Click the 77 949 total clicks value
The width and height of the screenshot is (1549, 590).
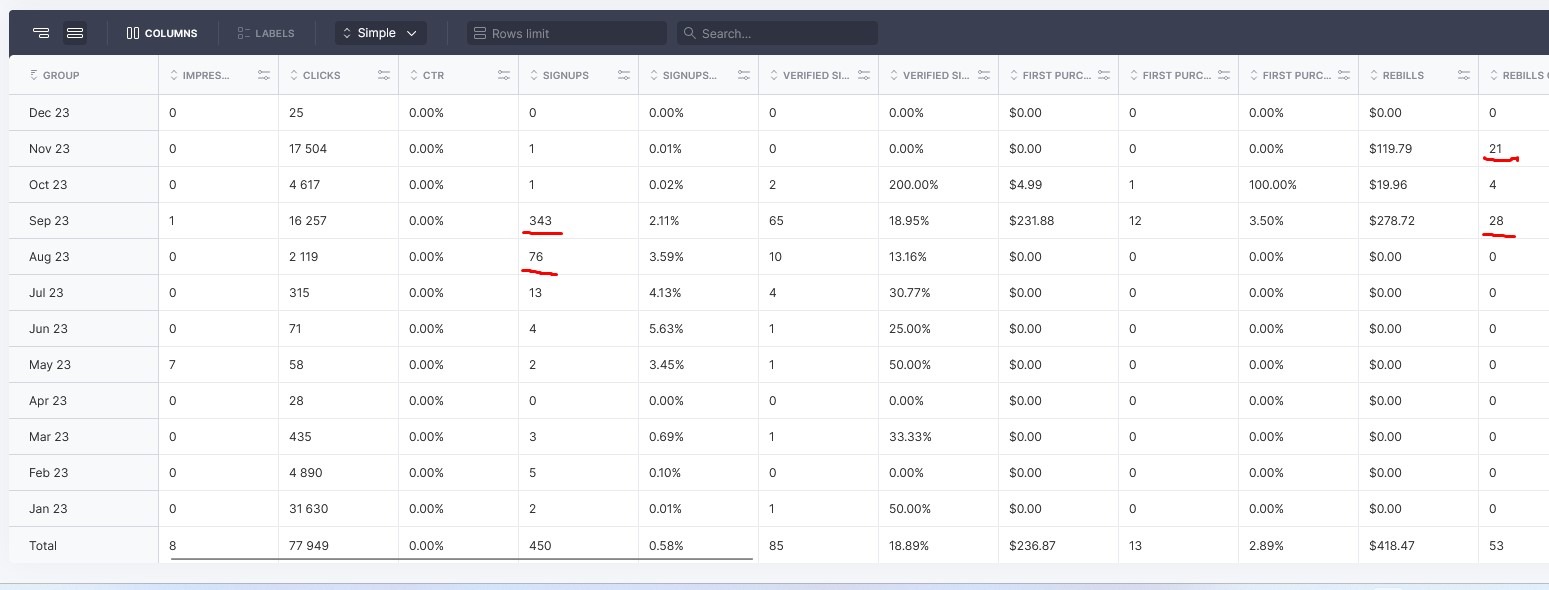pos(308,546)
